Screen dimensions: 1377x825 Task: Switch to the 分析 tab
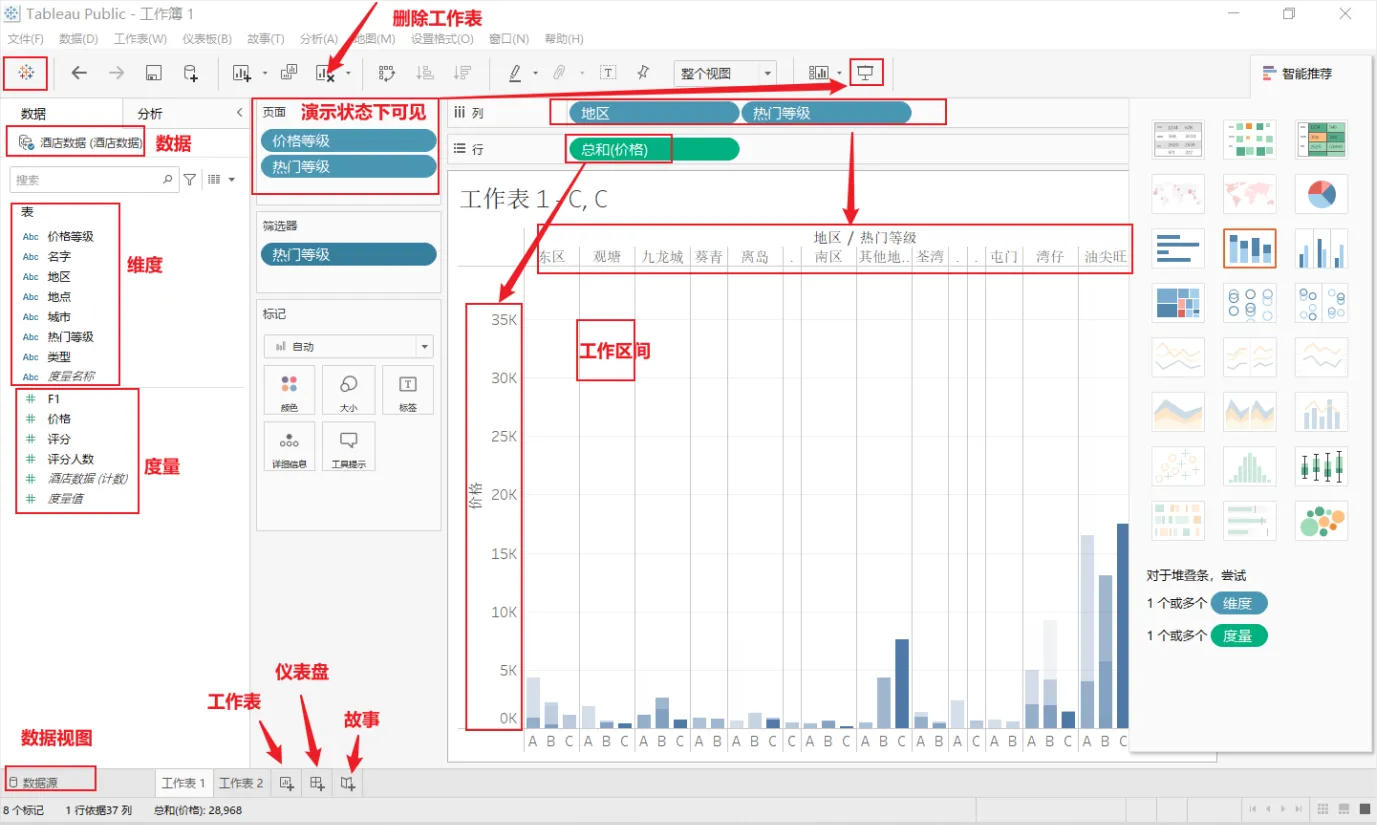coord(150,113)
